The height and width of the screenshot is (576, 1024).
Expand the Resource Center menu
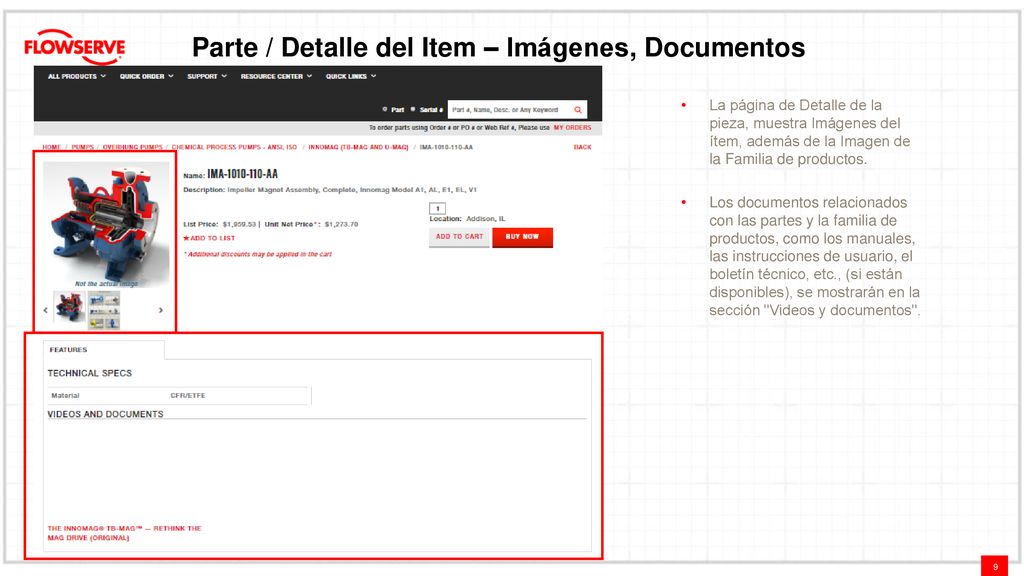click(x=276, y=76)
